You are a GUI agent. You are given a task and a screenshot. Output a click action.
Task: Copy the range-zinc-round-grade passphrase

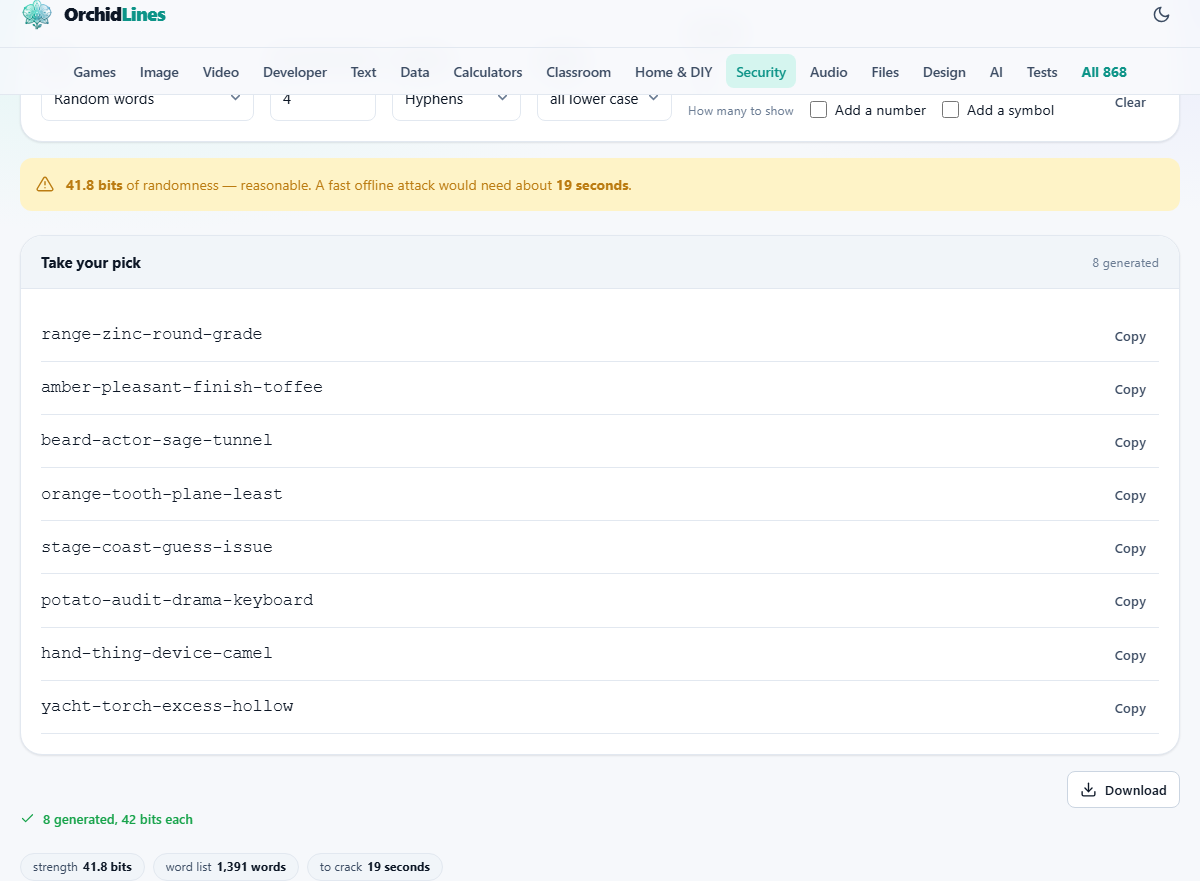pyautogui.click(x=1130, y=337)
